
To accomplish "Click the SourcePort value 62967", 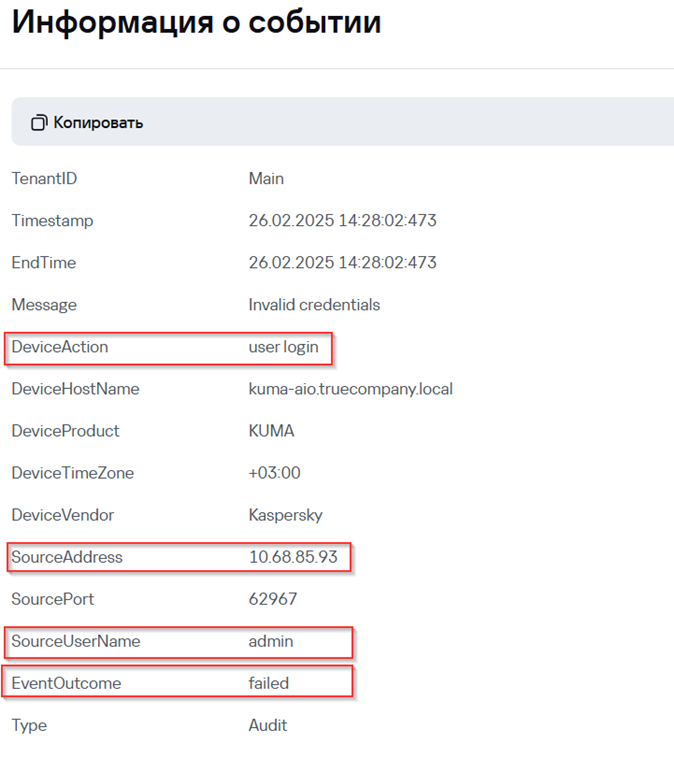I will 273,599.
